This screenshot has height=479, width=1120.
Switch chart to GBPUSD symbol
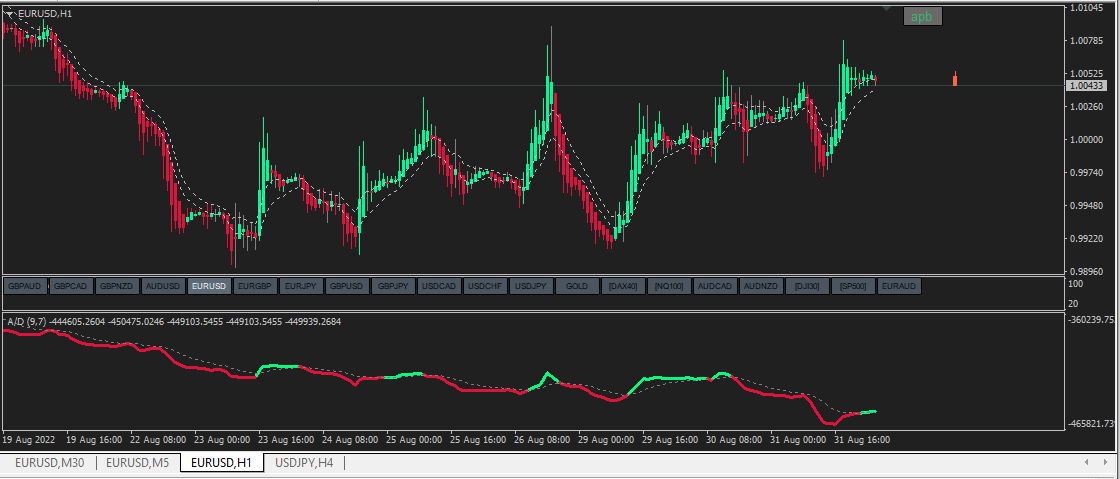coord(347,286)
